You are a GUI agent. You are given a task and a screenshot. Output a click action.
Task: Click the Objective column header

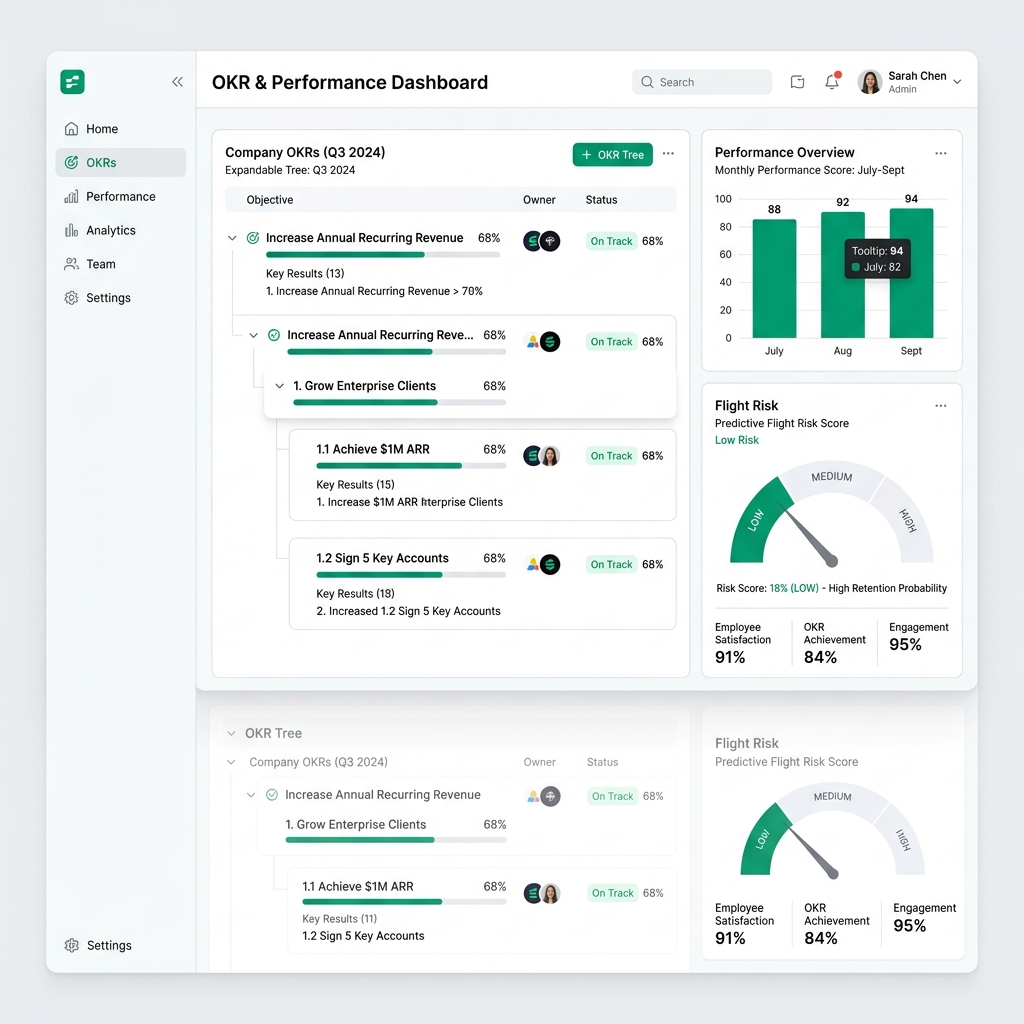[270, 200]
